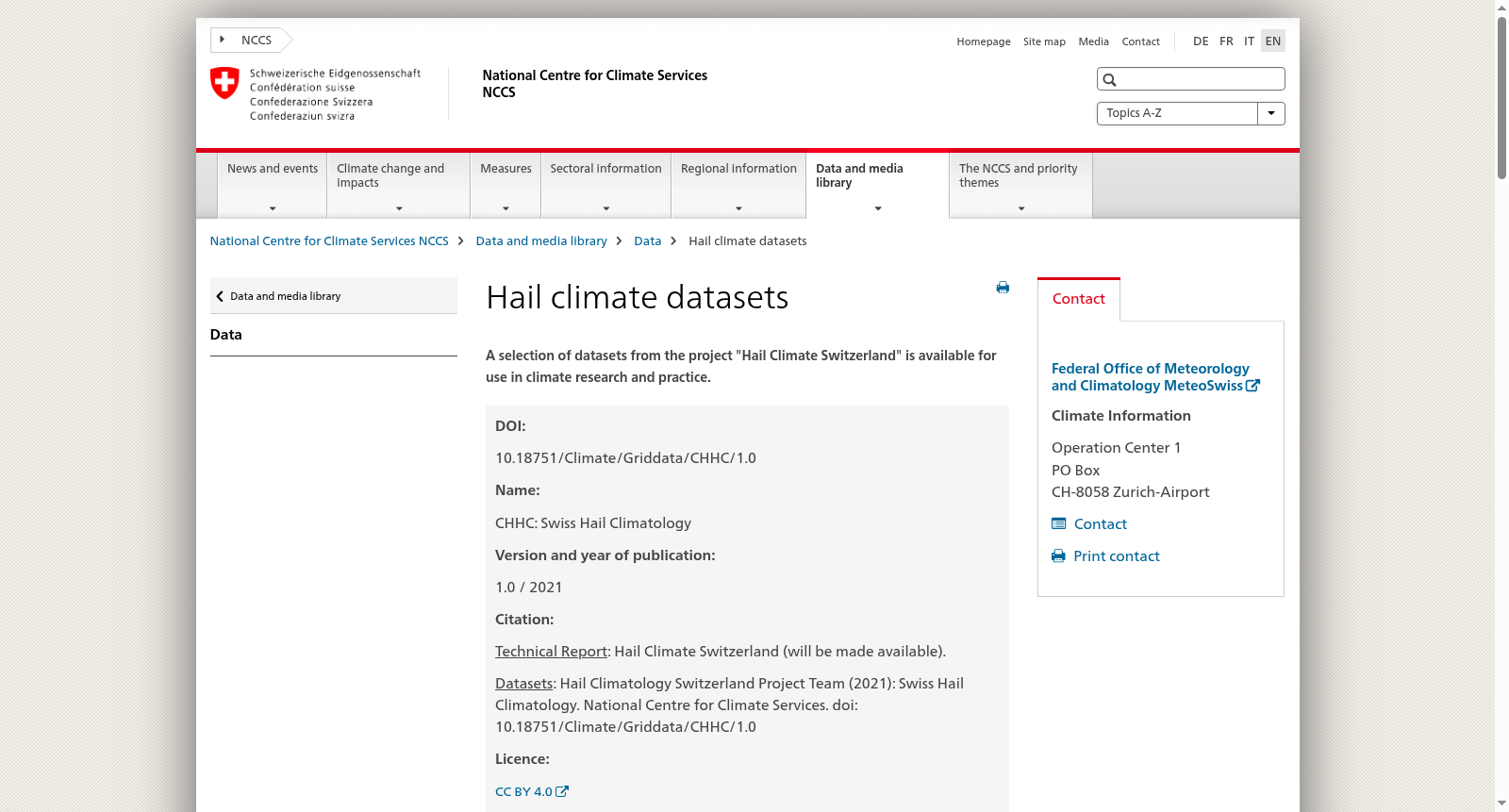Go to National Centre for Climate Services NCCS breadcrumb
Image resolution: width=1509 pixels, height=812 pixels.
click(329, 241)
